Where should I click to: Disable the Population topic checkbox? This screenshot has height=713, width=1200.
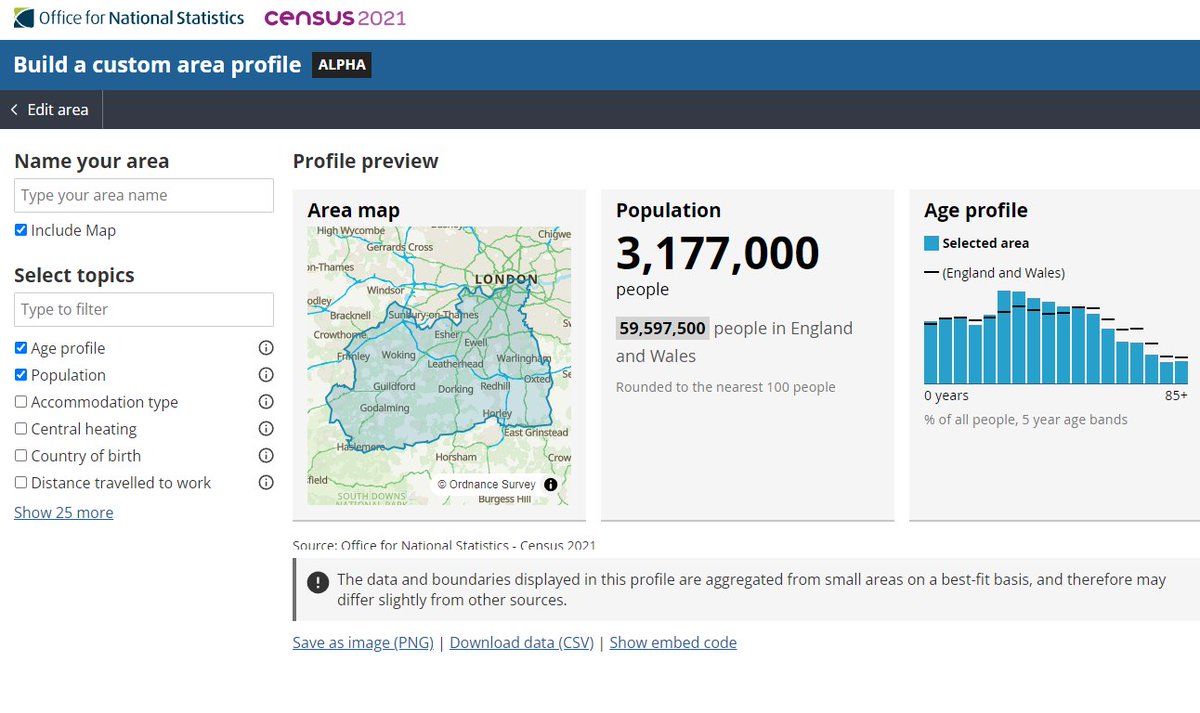point(20,374)
